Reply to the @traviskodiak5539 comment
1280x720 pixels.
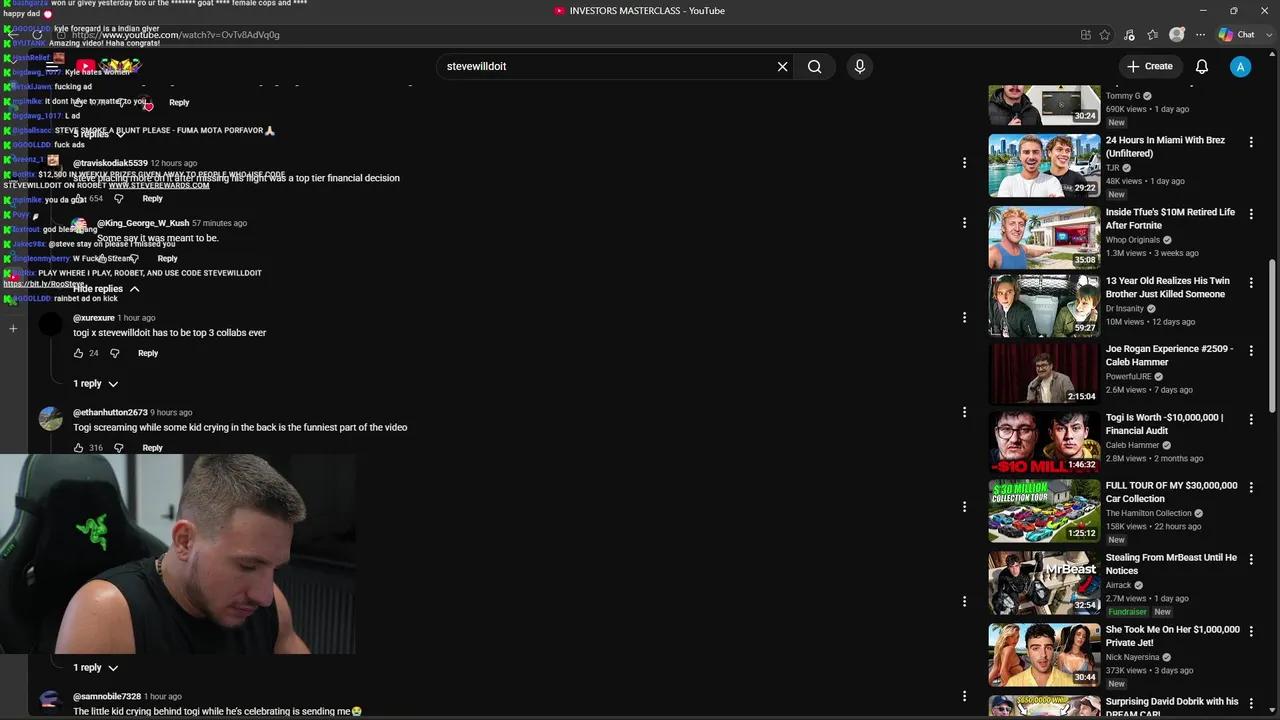click(152, 198)
